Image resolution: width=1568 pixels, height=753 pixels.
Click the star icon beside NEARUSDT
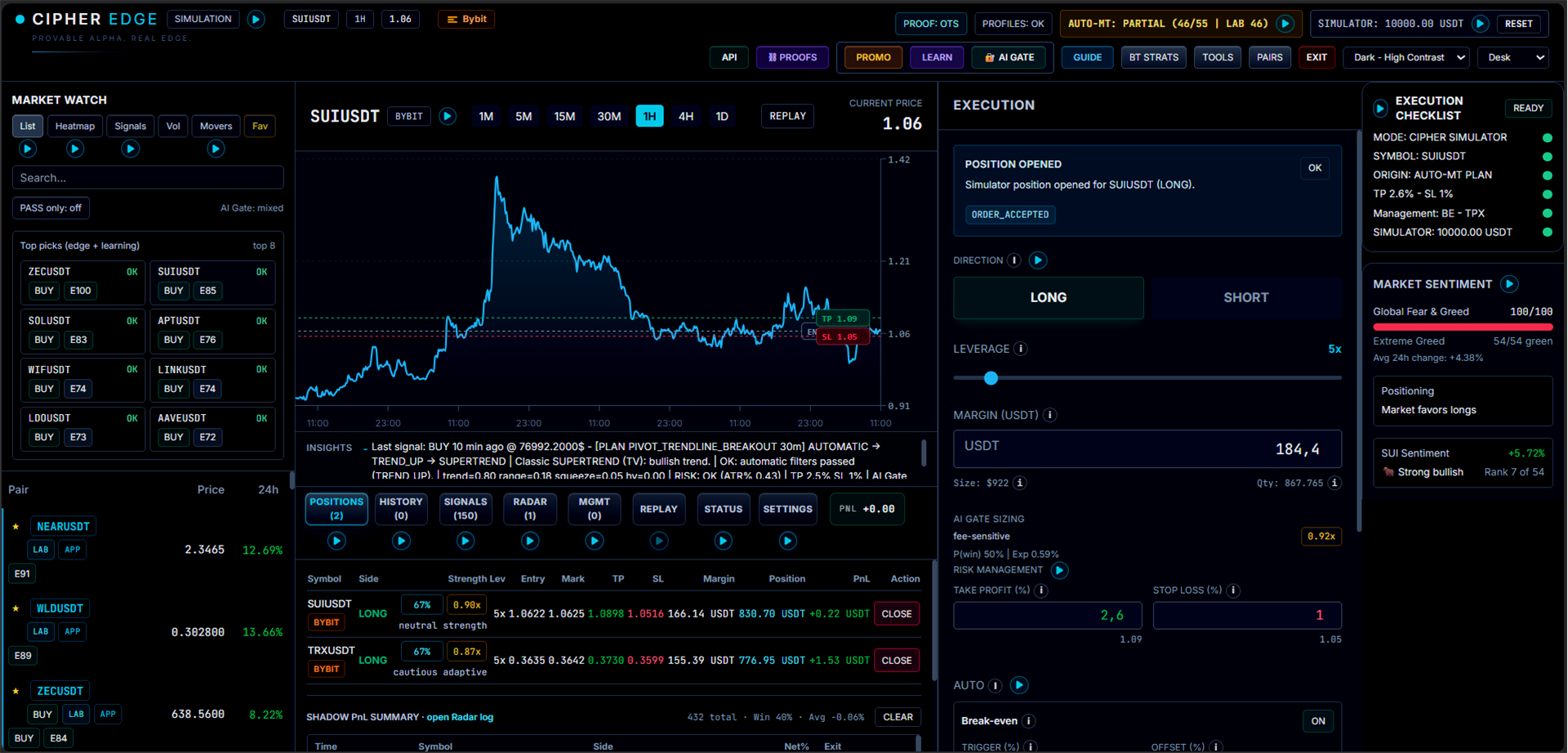coord(16,527)
